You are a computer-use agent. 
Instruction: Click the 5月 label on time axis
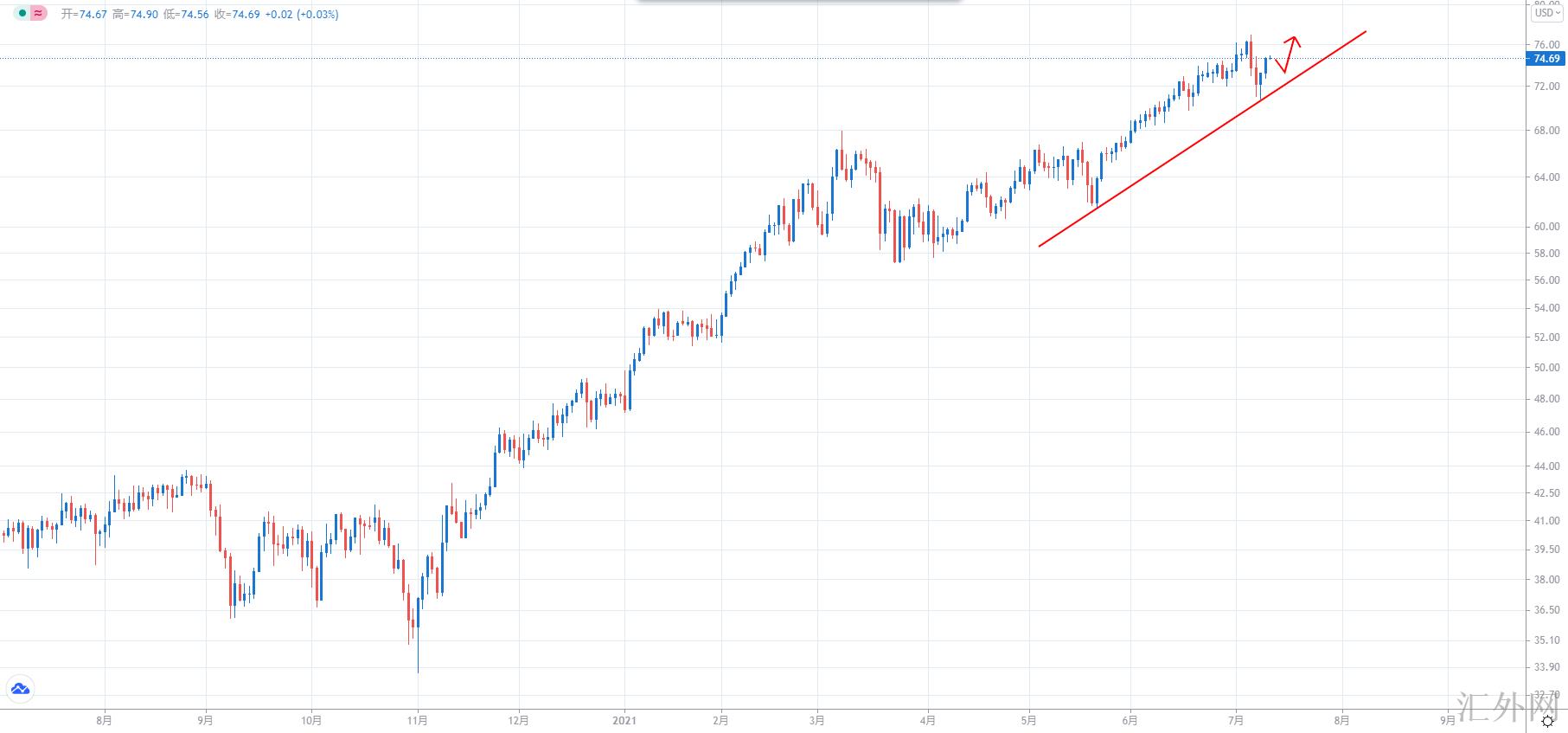tap(1028, 720)
